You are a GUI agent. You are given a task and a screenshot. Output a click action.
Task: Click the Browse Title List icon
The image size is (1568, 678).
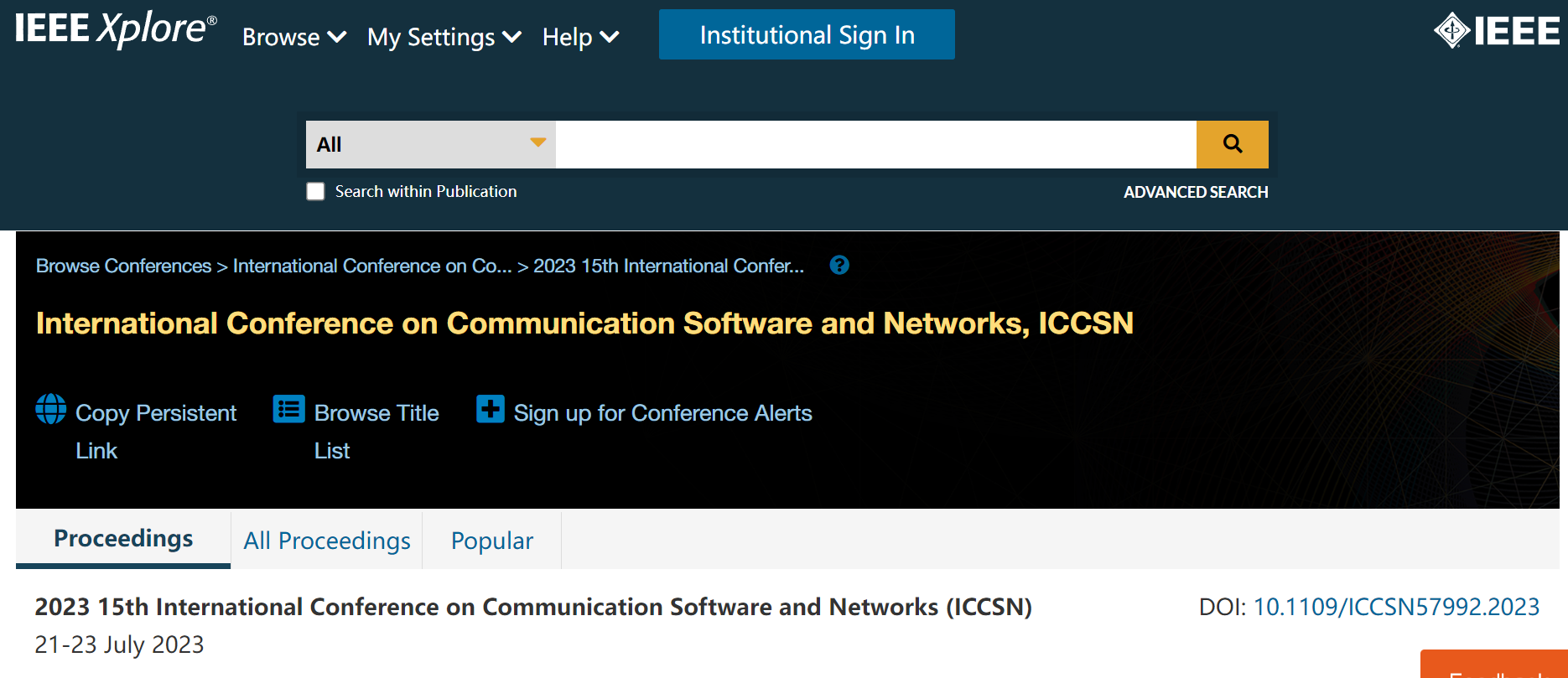(289, 409)
